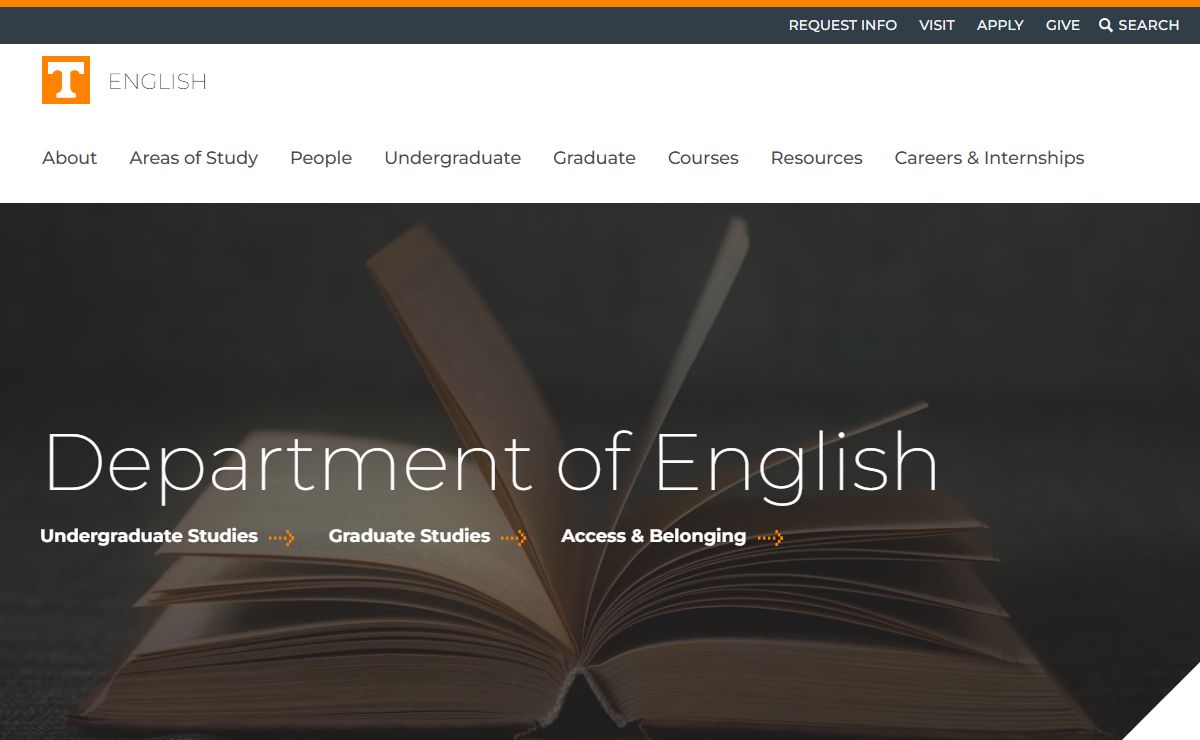Screen dimensions: 1200x740
Task: Open the Search link text
Action: click(1149, 25)
